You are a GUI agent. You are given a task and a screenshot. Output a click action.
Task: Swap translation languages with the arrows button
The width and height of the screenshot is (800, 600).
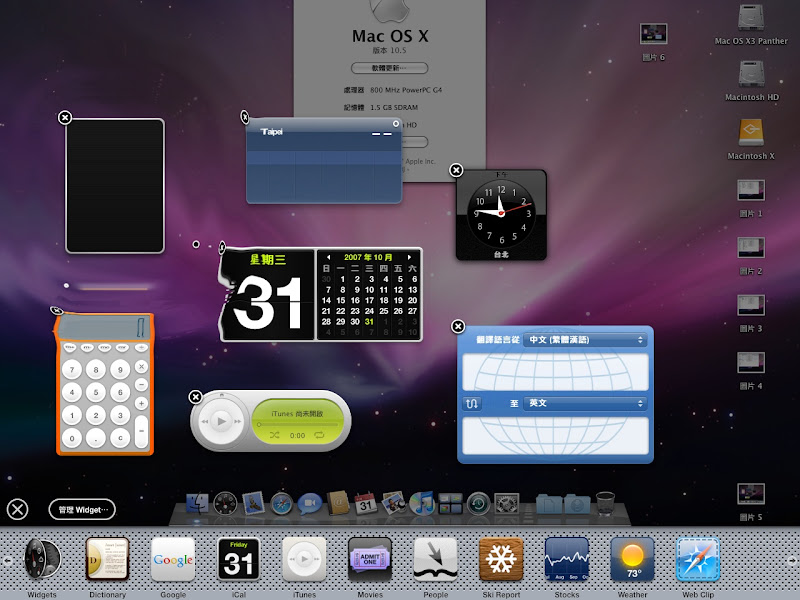pos(471,404)
